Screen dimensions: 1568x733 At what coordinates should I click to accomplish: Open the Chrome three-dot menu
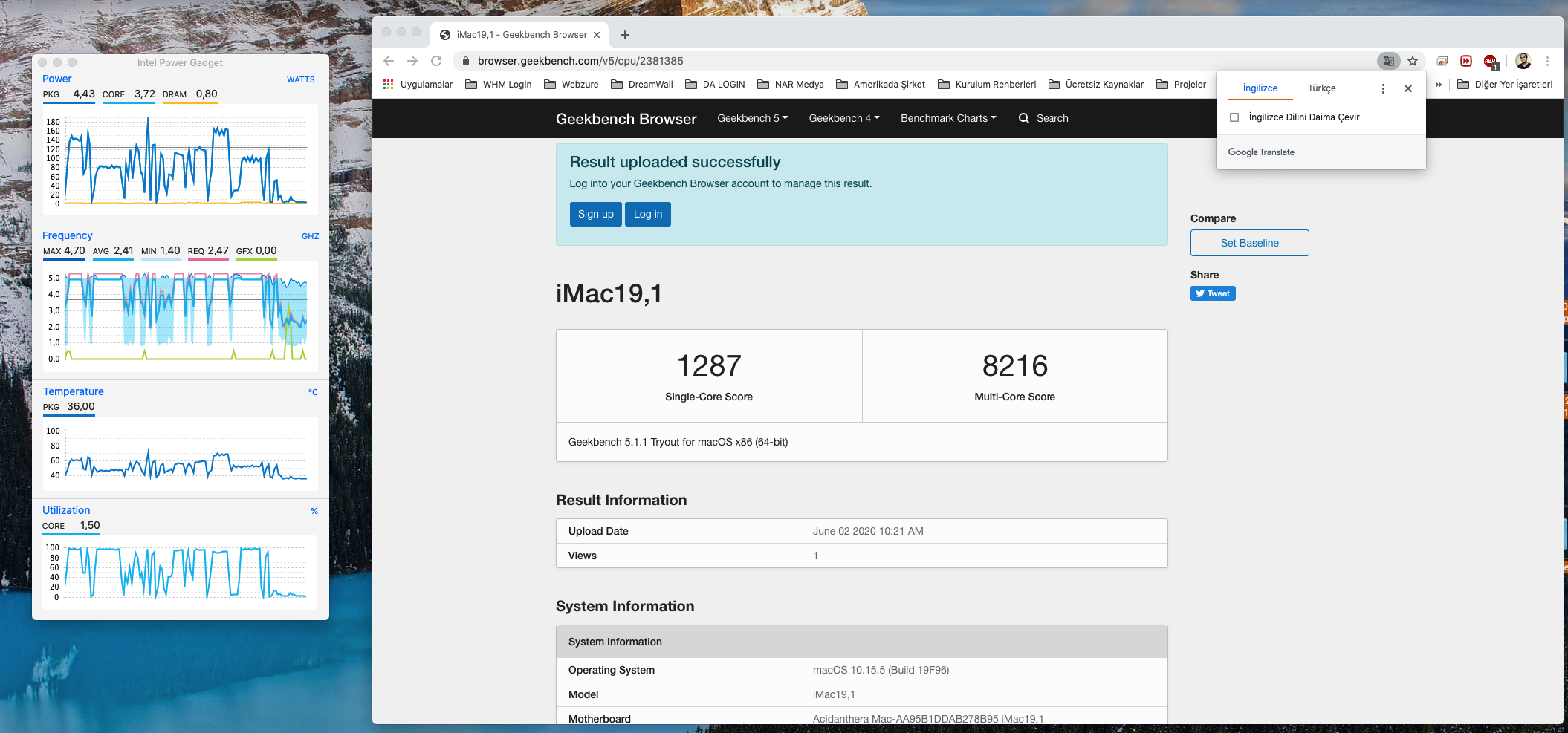(x=1547, y=61)
